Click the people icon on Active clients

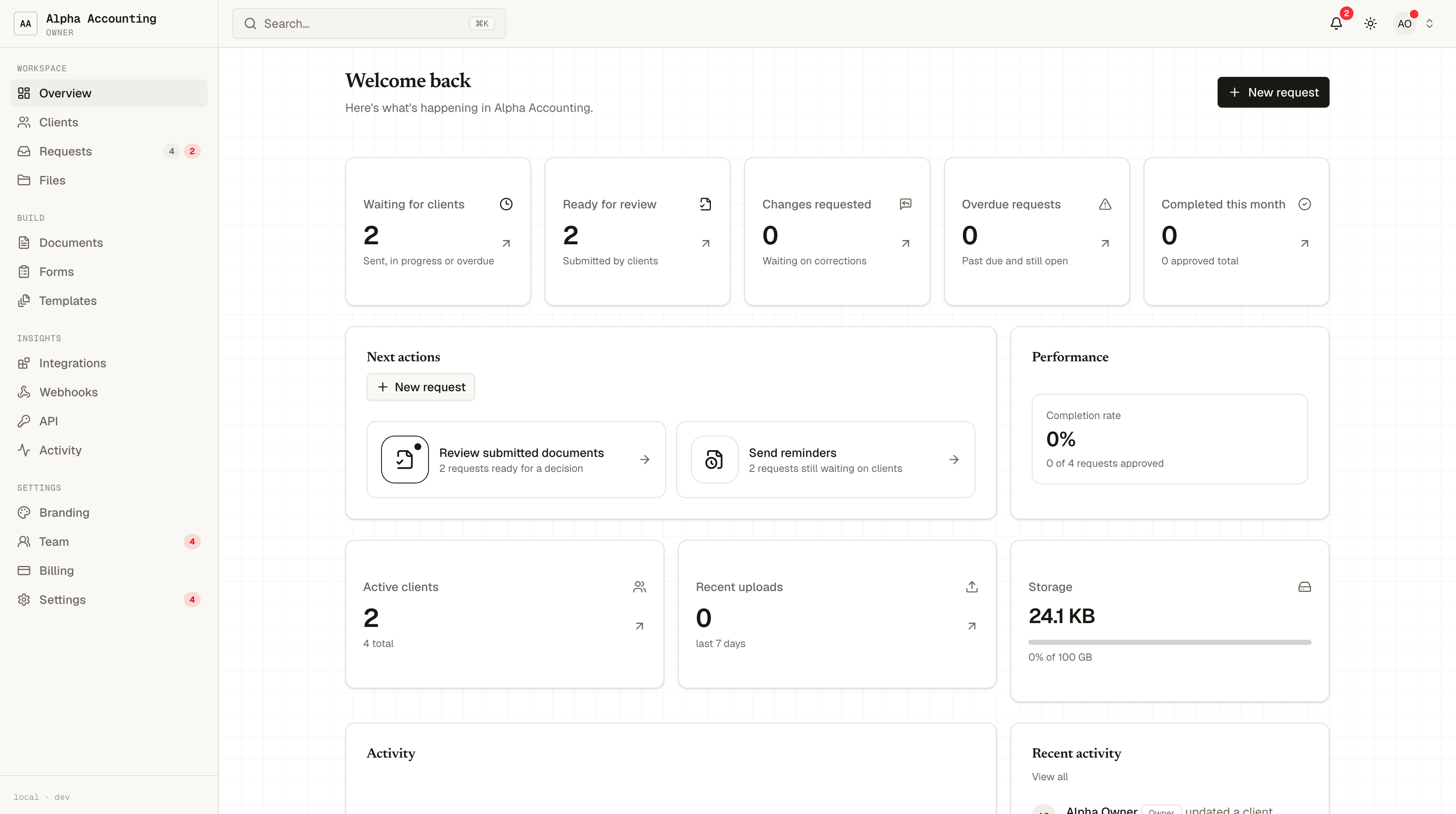(639, 587)
